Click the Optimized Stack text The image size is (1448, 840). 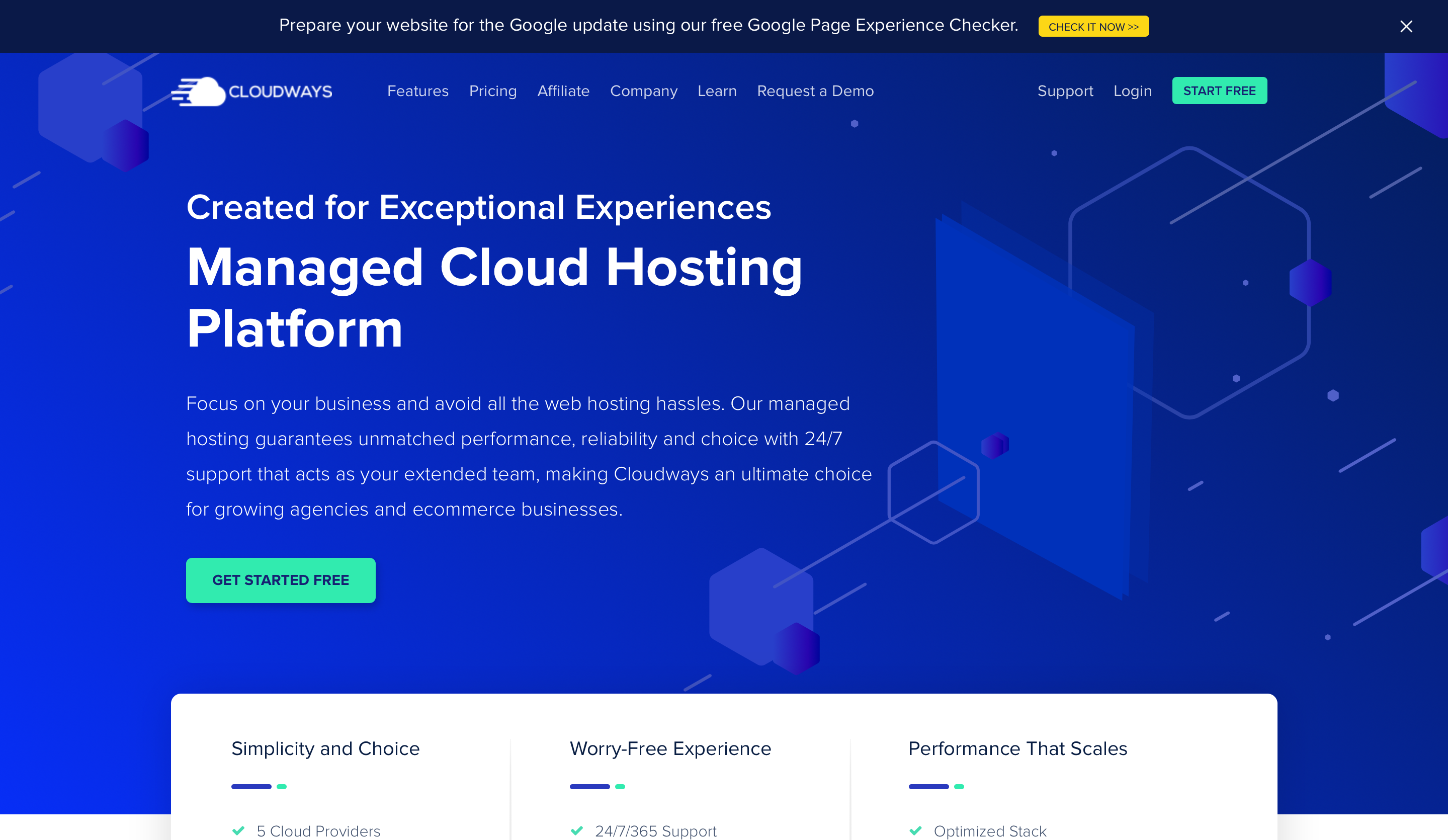989,831
